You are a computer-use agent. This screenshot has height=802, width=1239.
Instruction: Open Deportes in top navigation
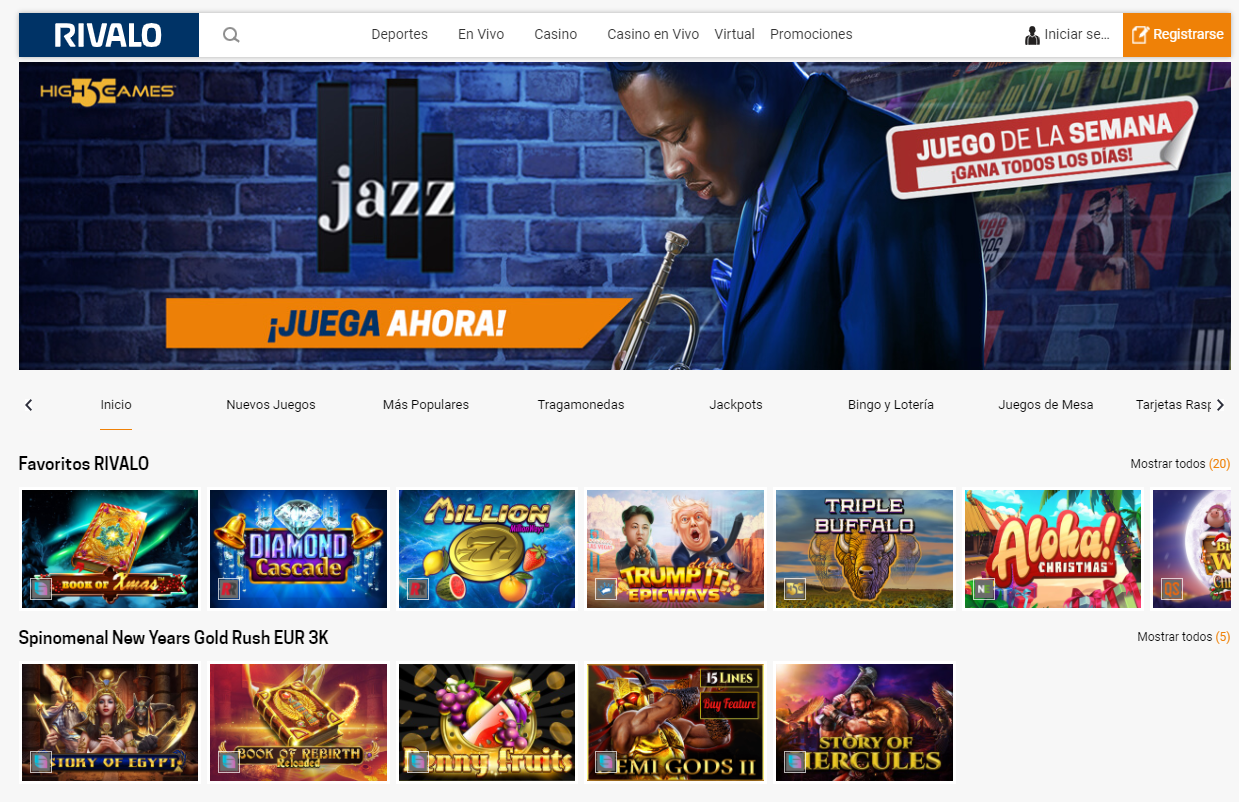tap(399, 34)
